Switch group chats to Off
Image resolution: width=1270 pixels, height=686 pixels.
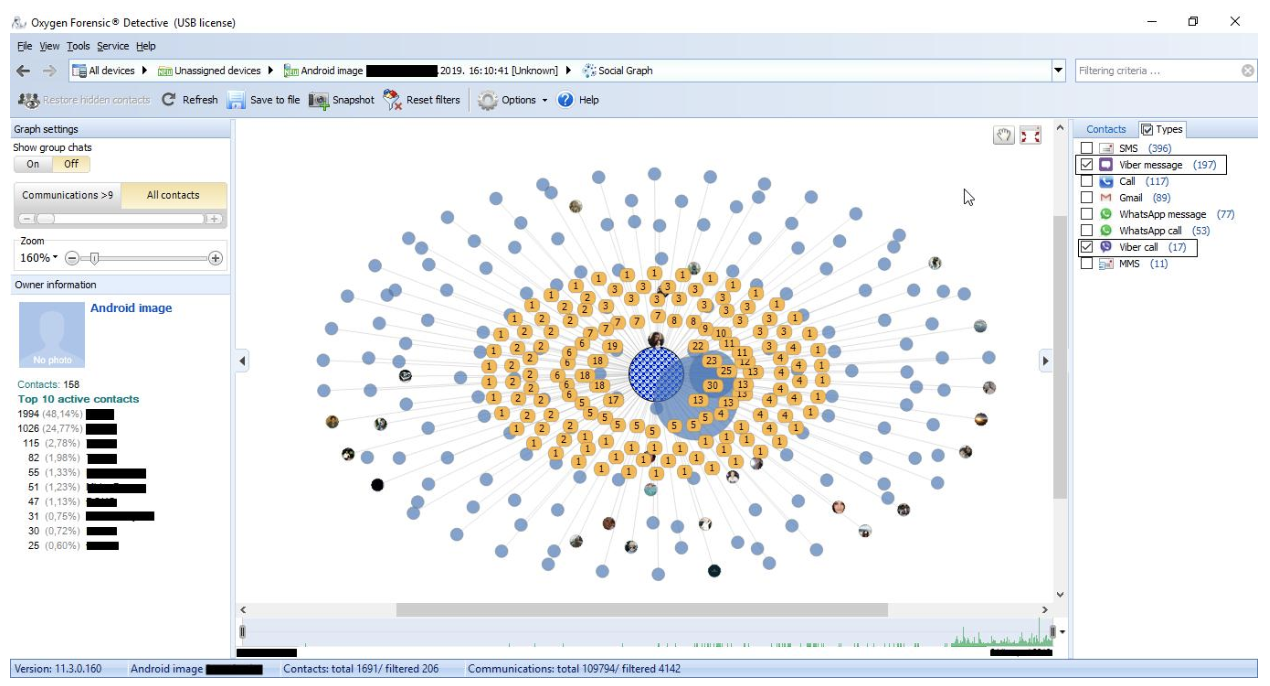point(71,164)
